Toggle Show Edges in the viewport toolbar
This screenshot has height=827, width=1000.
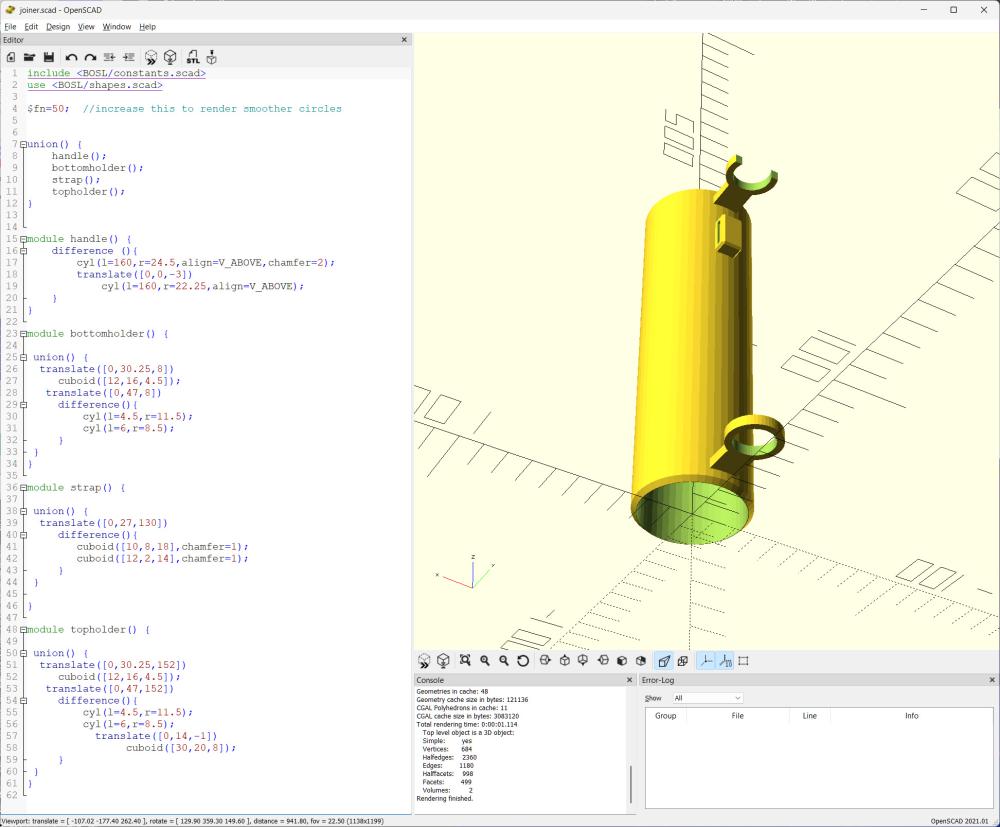(743, 661)
